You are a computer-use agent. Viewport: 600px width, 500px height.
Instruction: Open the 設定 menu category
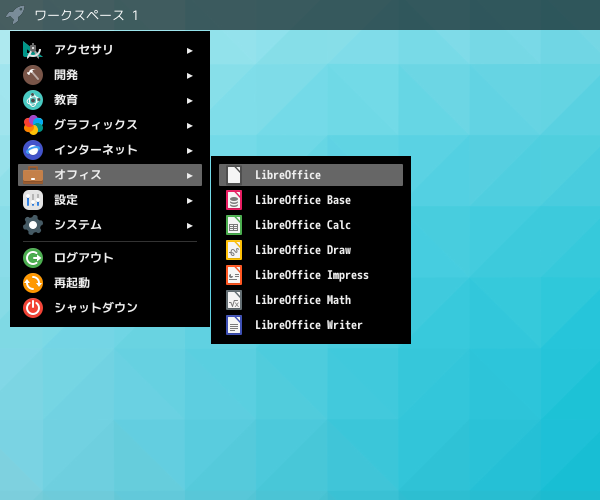click(x=110, y=200)
